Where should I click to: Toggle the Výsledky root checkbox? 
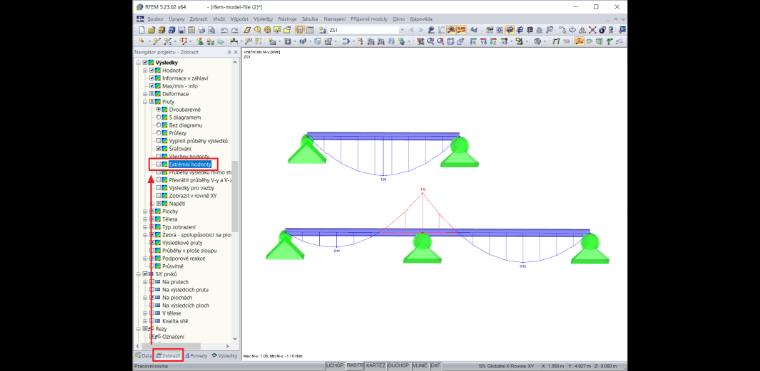click(145, 63)
